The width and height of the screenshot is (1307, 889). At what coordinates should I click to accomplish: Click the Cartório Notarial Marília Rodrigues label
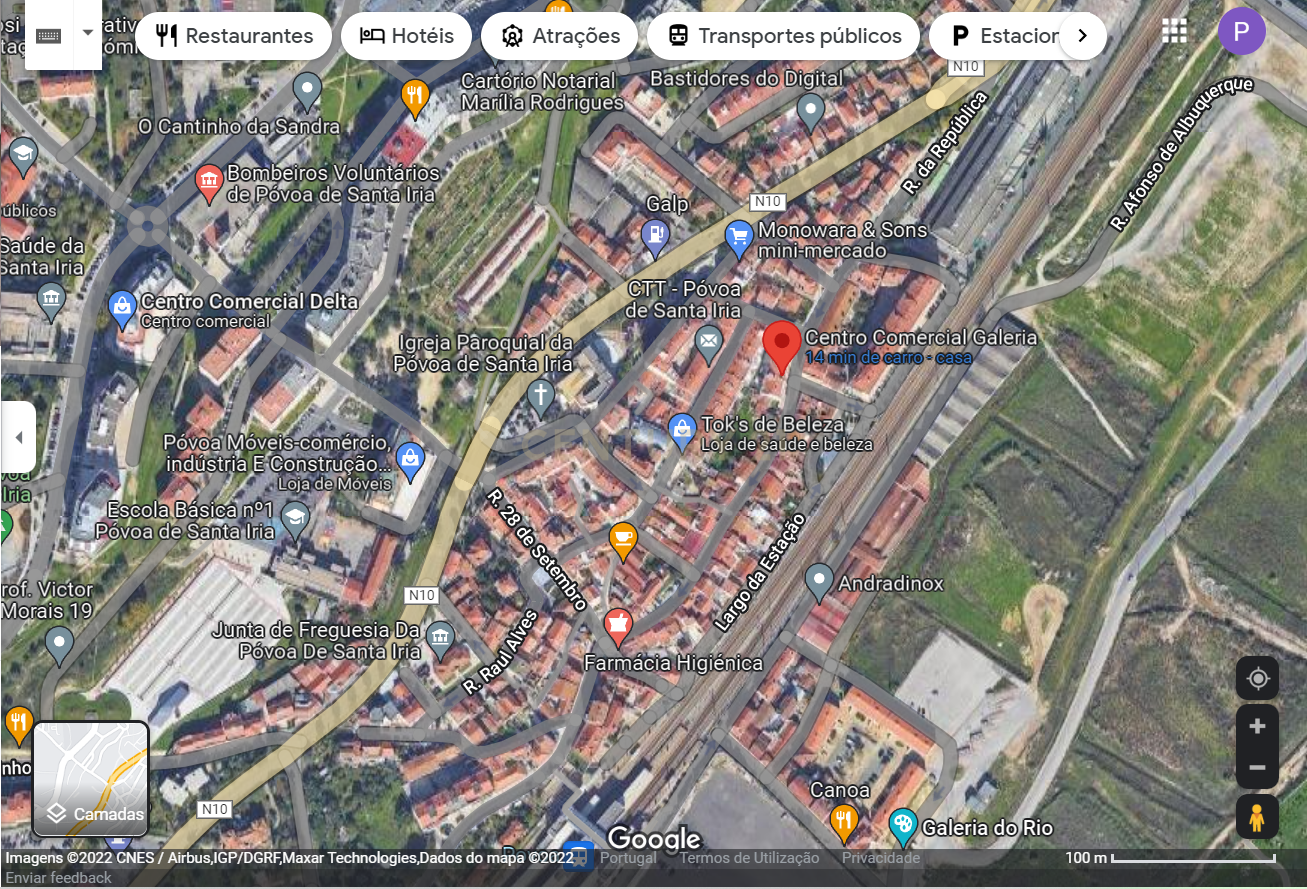pos(542,91)
